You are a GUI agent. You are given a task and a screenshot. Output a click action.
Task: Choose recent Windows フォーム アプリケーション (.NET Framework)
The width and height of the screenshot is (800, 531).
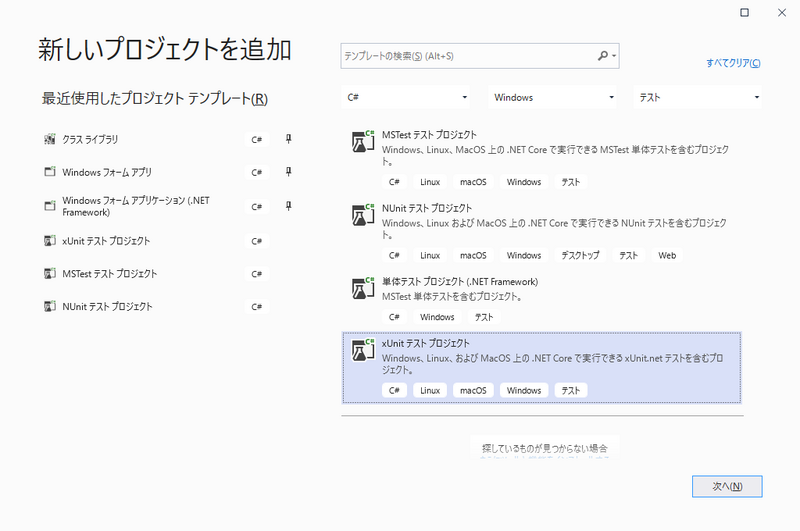(x=168, y=206)
